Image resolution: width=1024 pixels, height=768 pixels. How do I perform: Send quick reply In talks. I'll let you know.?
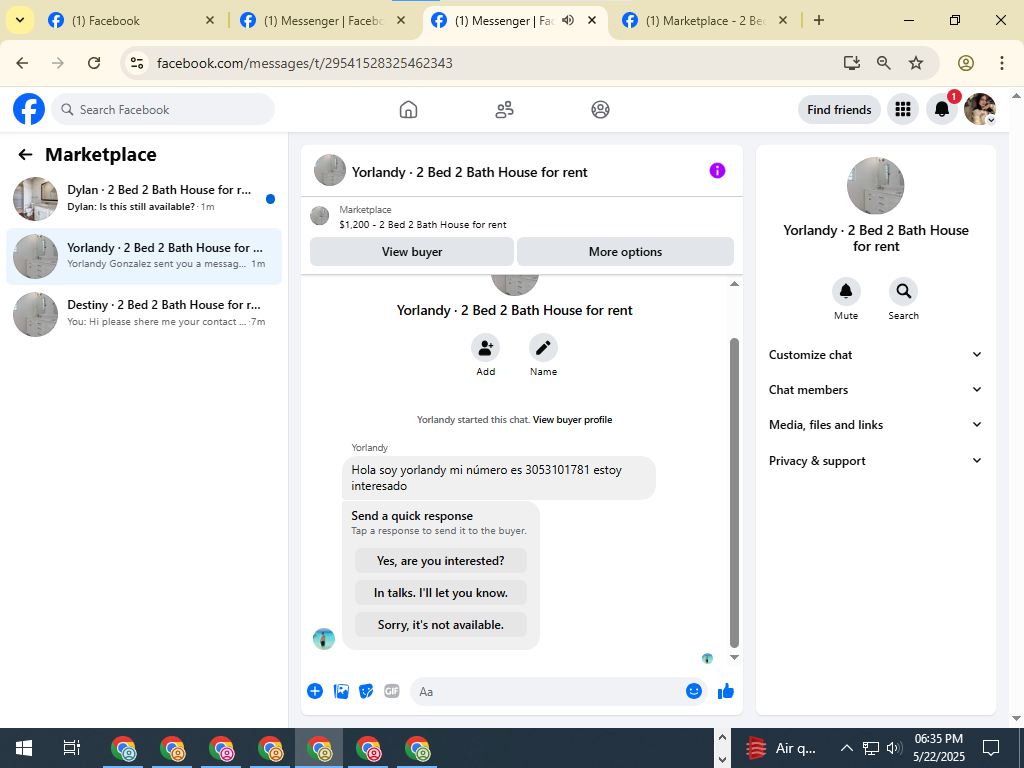(x=441, y=593)
